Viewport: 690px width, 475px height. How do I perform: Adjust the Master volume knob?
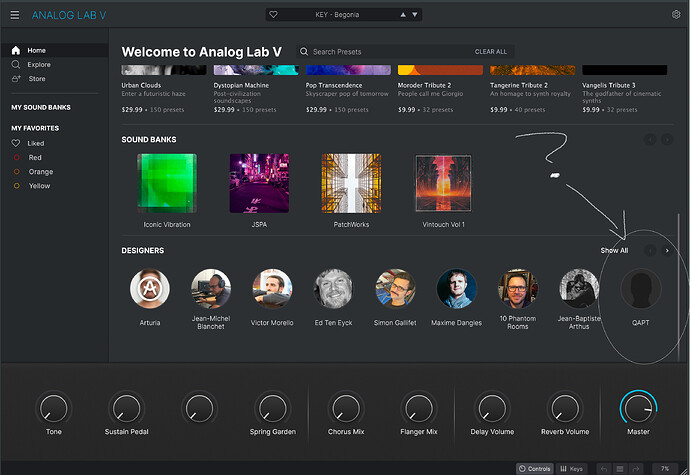pyautogui.click(x=638, y=408)
